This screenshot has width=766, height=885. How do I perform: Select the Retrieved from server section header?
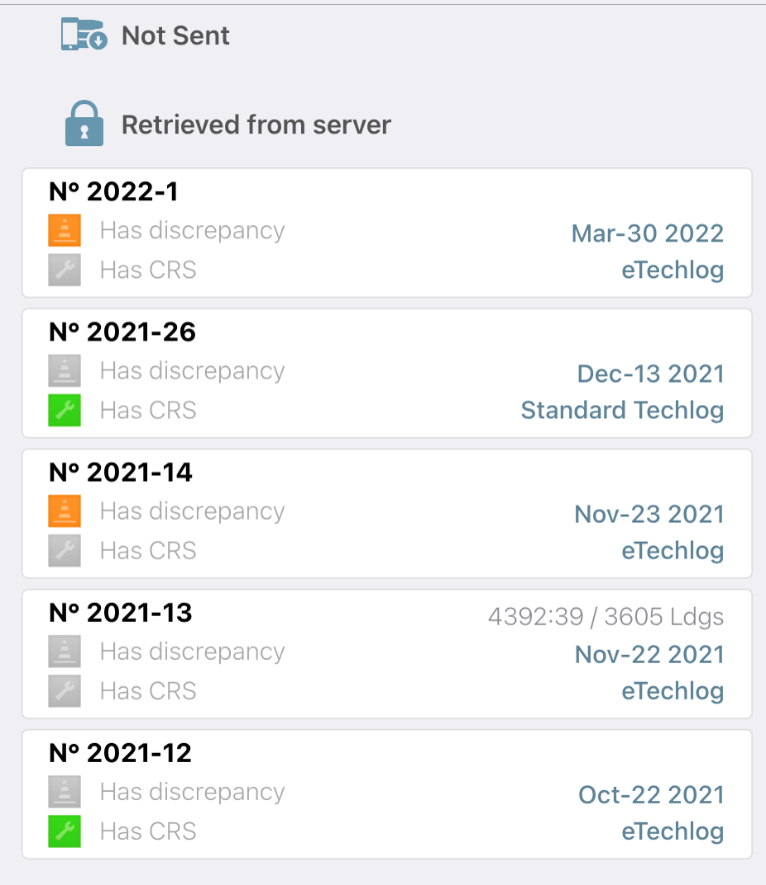click(x=256, y=125)
